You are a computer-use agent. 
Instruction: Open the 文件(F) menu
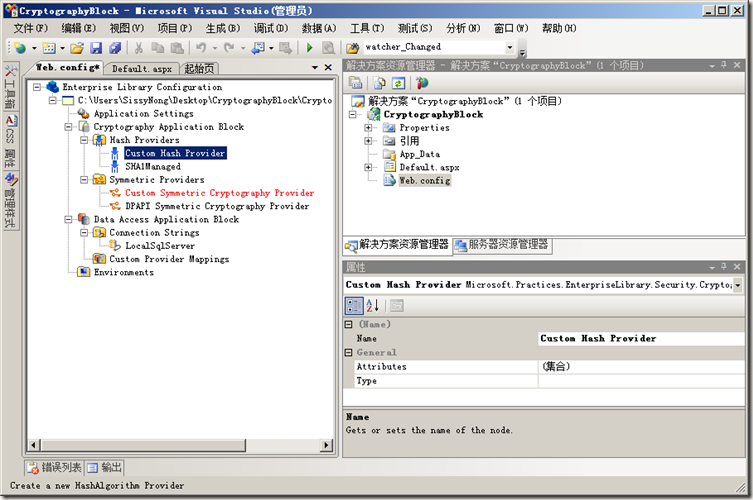click(30, 28)
